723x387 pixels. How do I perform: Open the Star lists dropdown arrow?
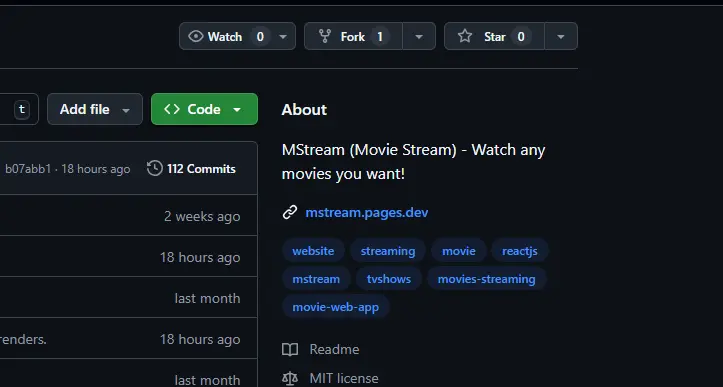click(x=561, y=36)
